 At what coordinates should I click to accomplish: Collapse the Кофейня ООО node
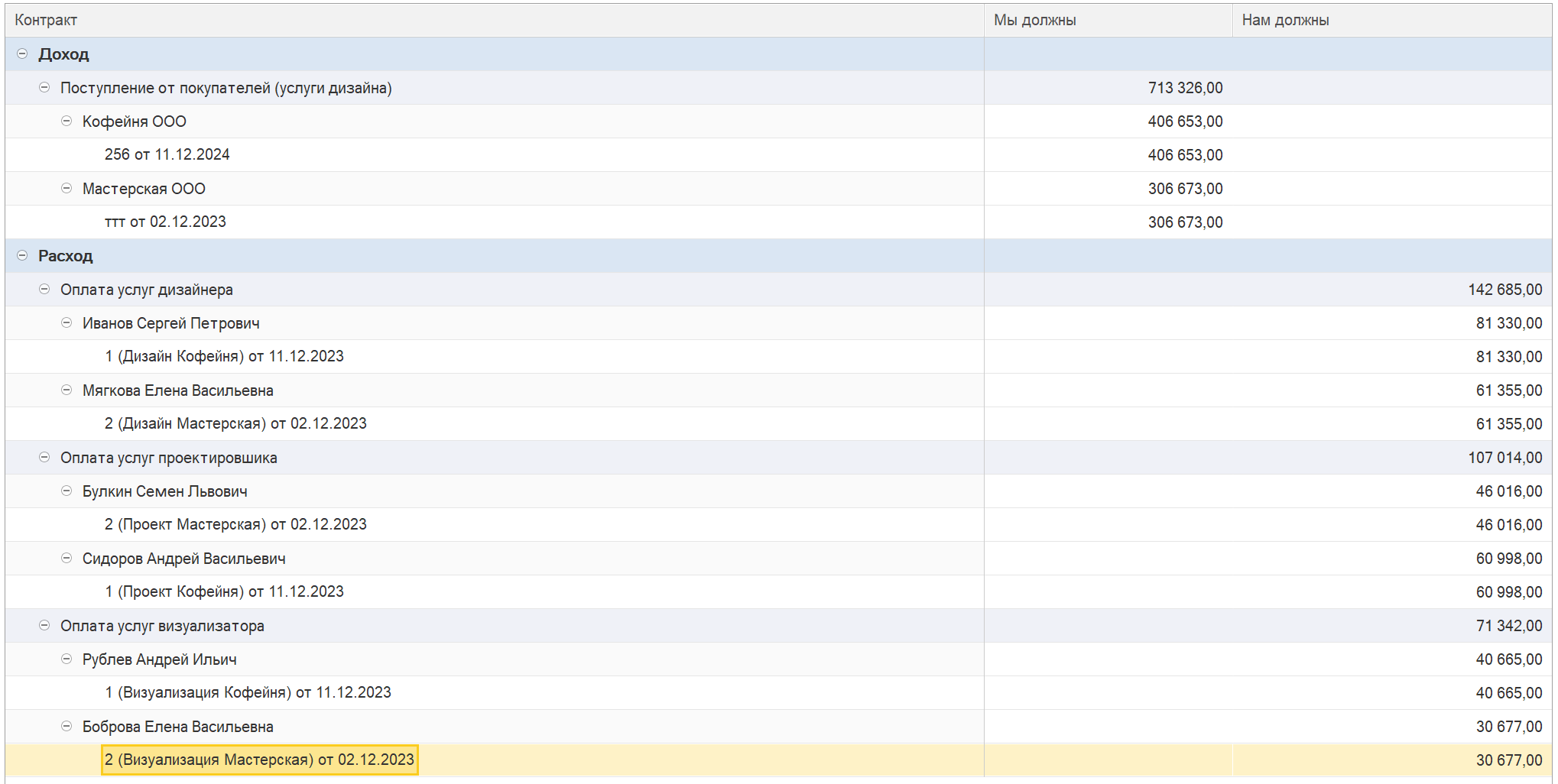pos(67,121)
